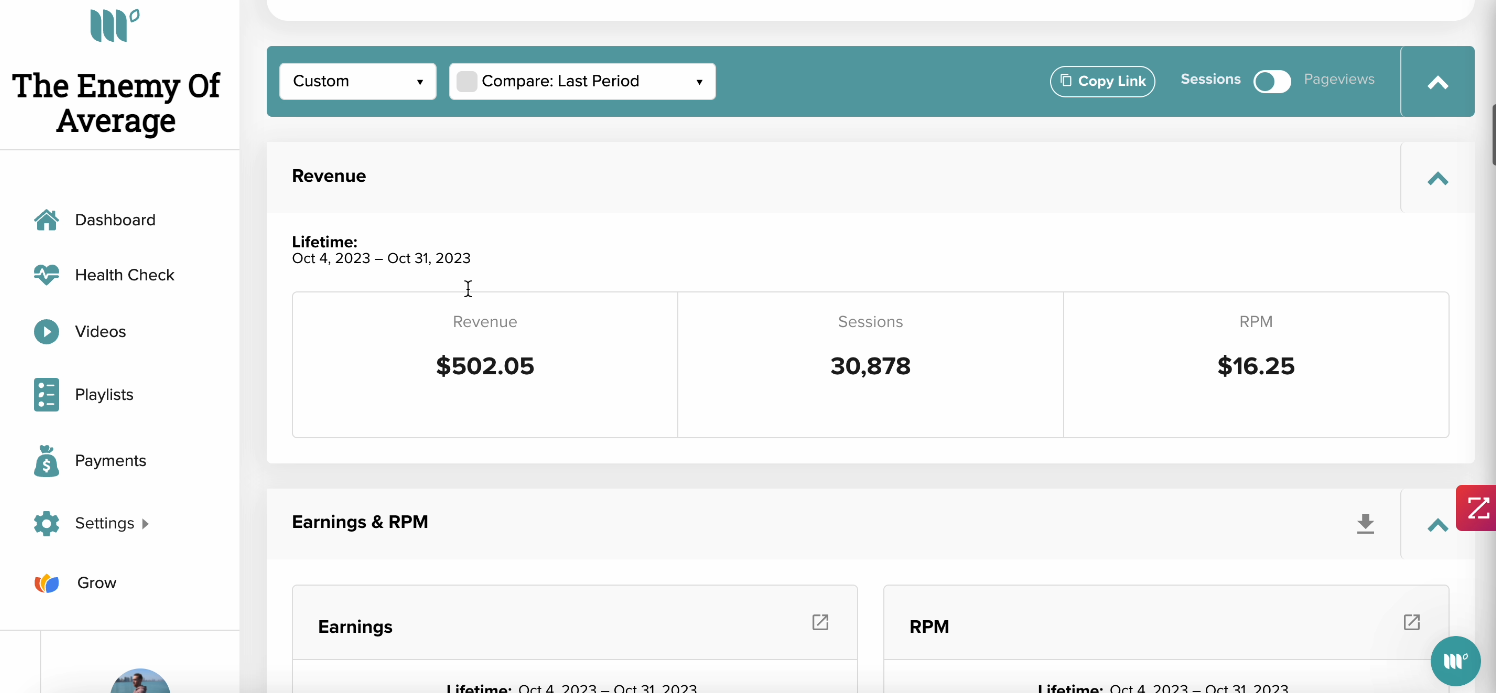Click The Enemy Of Average site title
The width and height of the screenshot is (1496, 693).
116,103
